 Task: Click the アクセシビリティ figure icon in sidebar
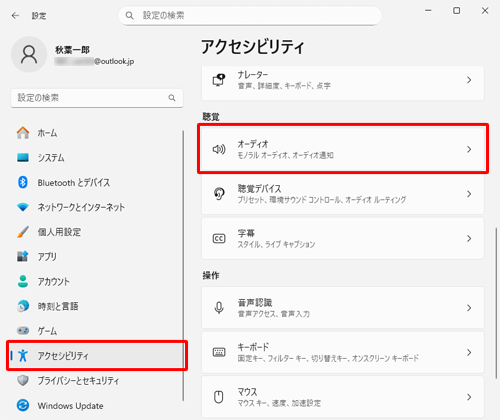23,356
